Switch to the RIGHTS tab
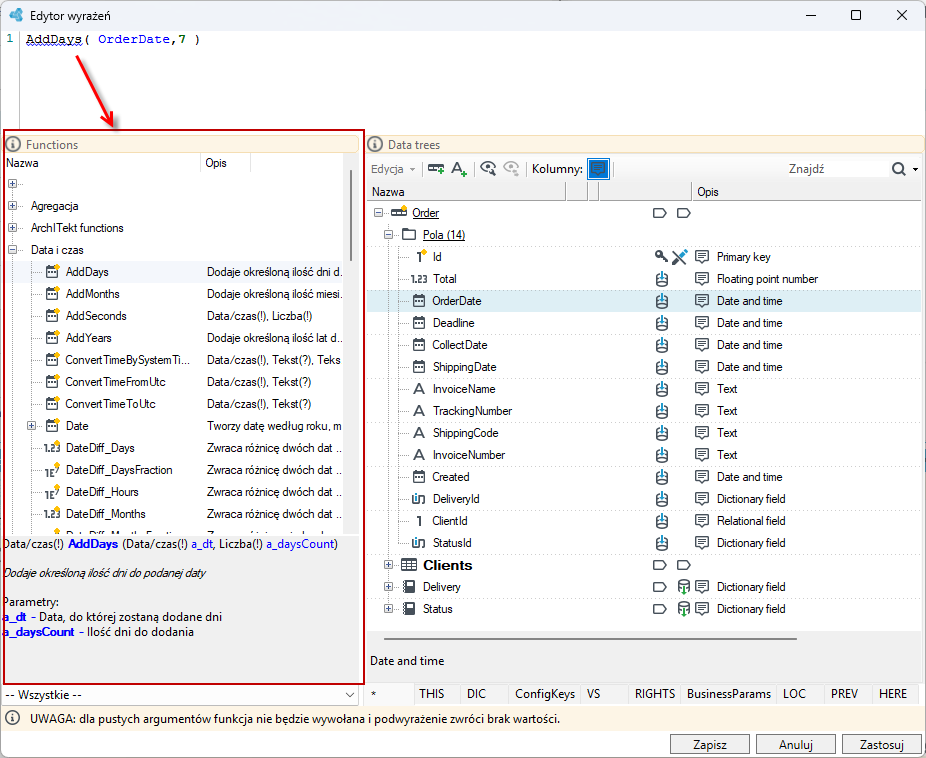This screenshot has height=758, width=926. 654,694
